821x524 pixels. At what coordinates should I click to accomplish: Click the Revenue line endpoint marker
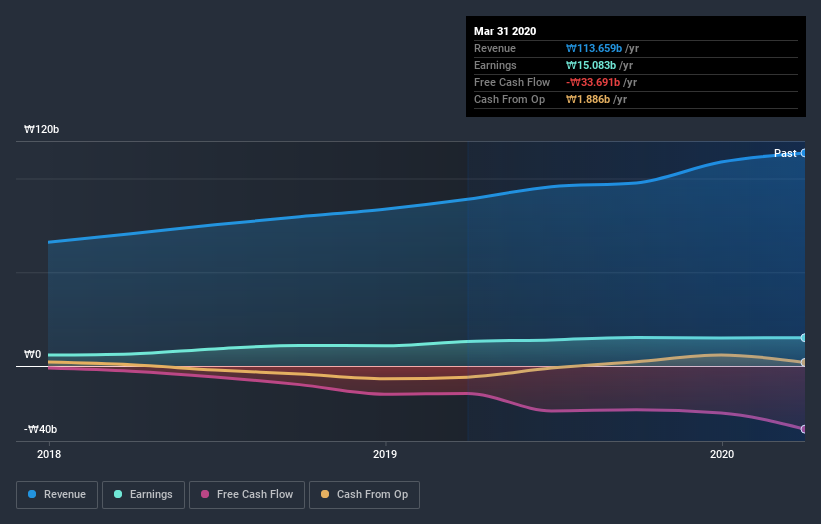pos(804,153)
